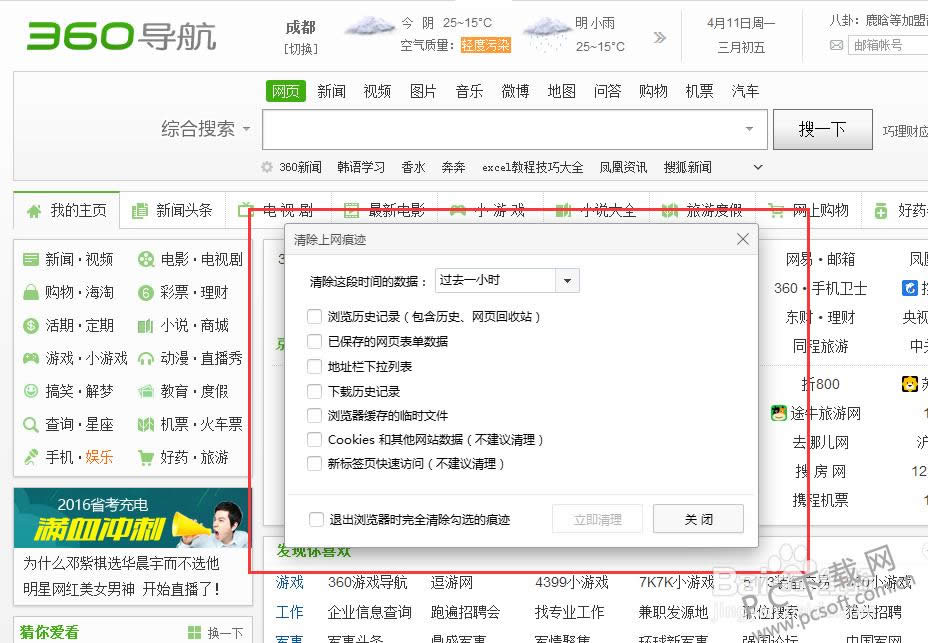The image size is (928, 643).
Task: Close the 清除上网痕迹 dialog with X
Action: coord(742,239)
